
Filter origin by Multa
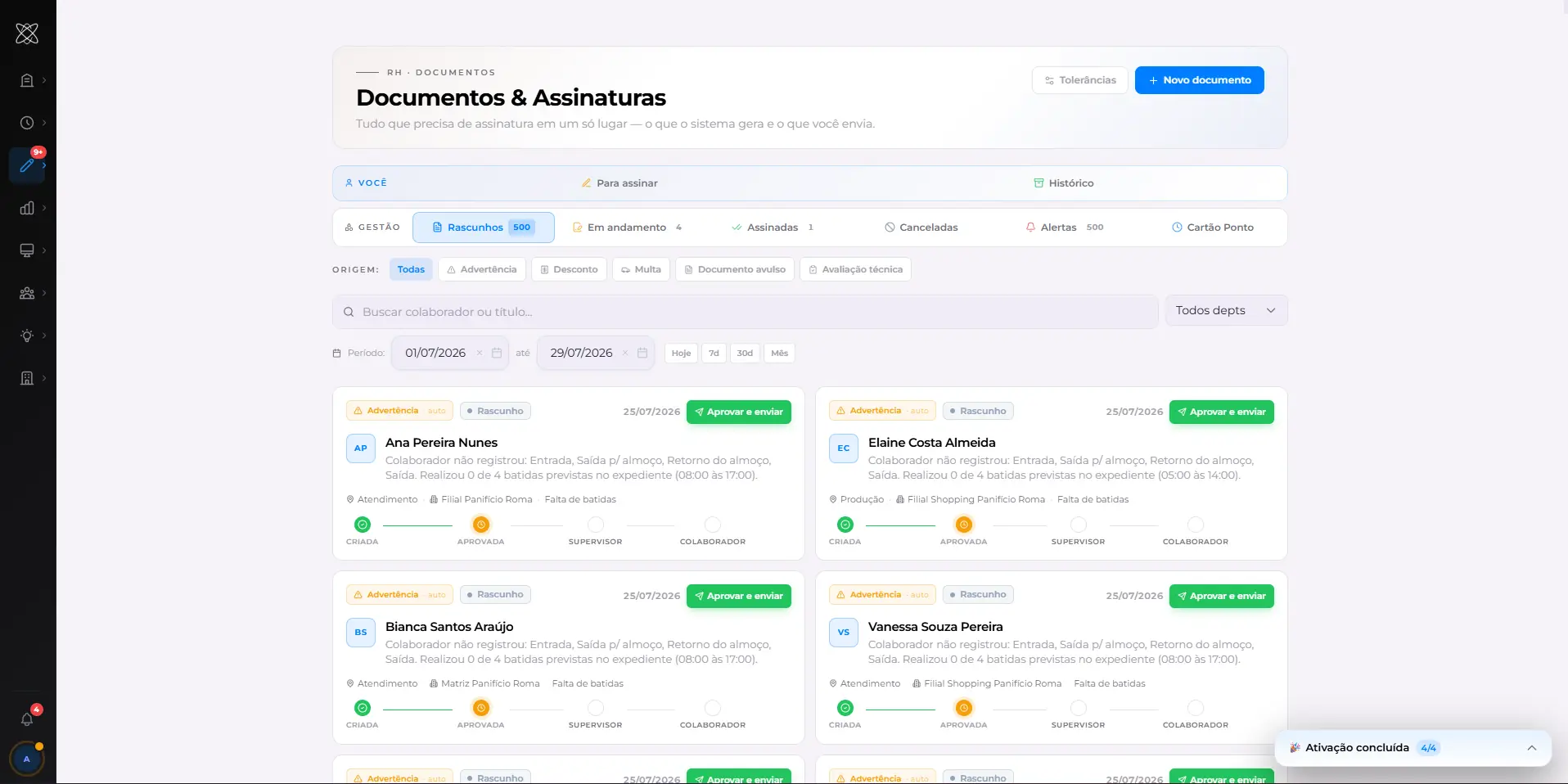click(x=641, y=269)
